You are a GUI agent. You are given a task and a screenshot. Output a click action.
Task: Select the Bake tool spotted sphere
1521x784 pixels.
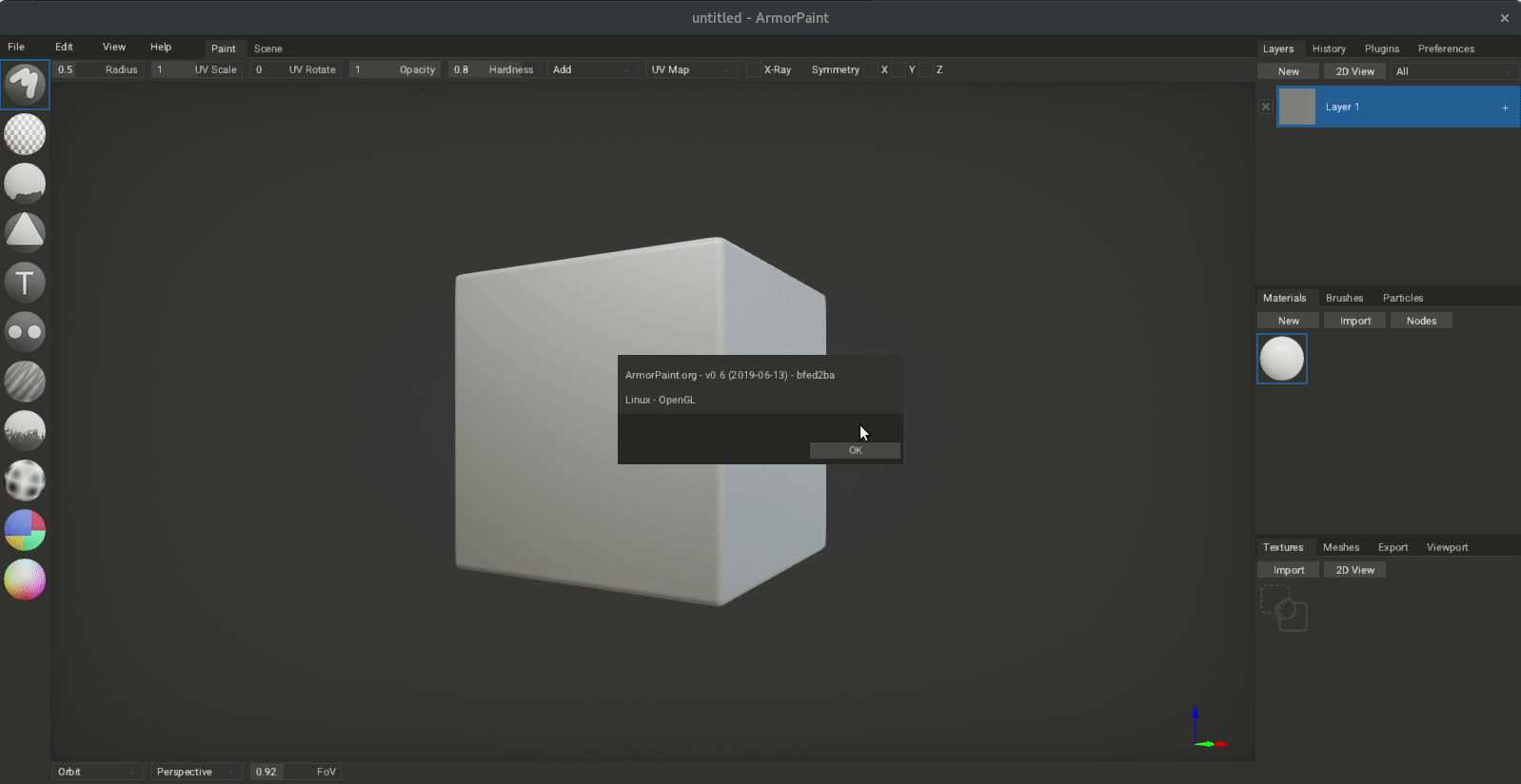pyautogui.click(x=25, y=480)
